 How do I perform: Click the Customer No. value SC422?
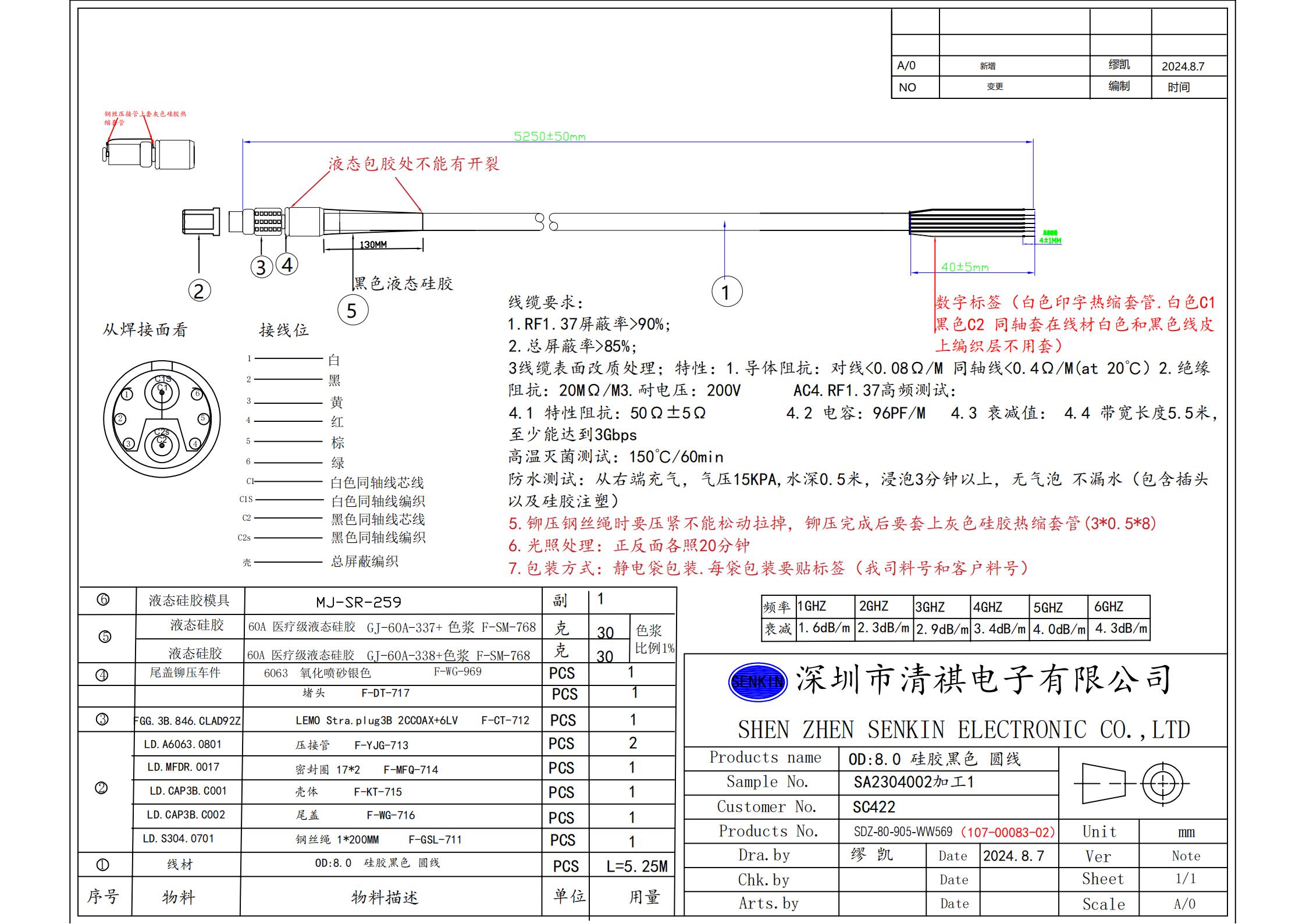click(874, 807)
